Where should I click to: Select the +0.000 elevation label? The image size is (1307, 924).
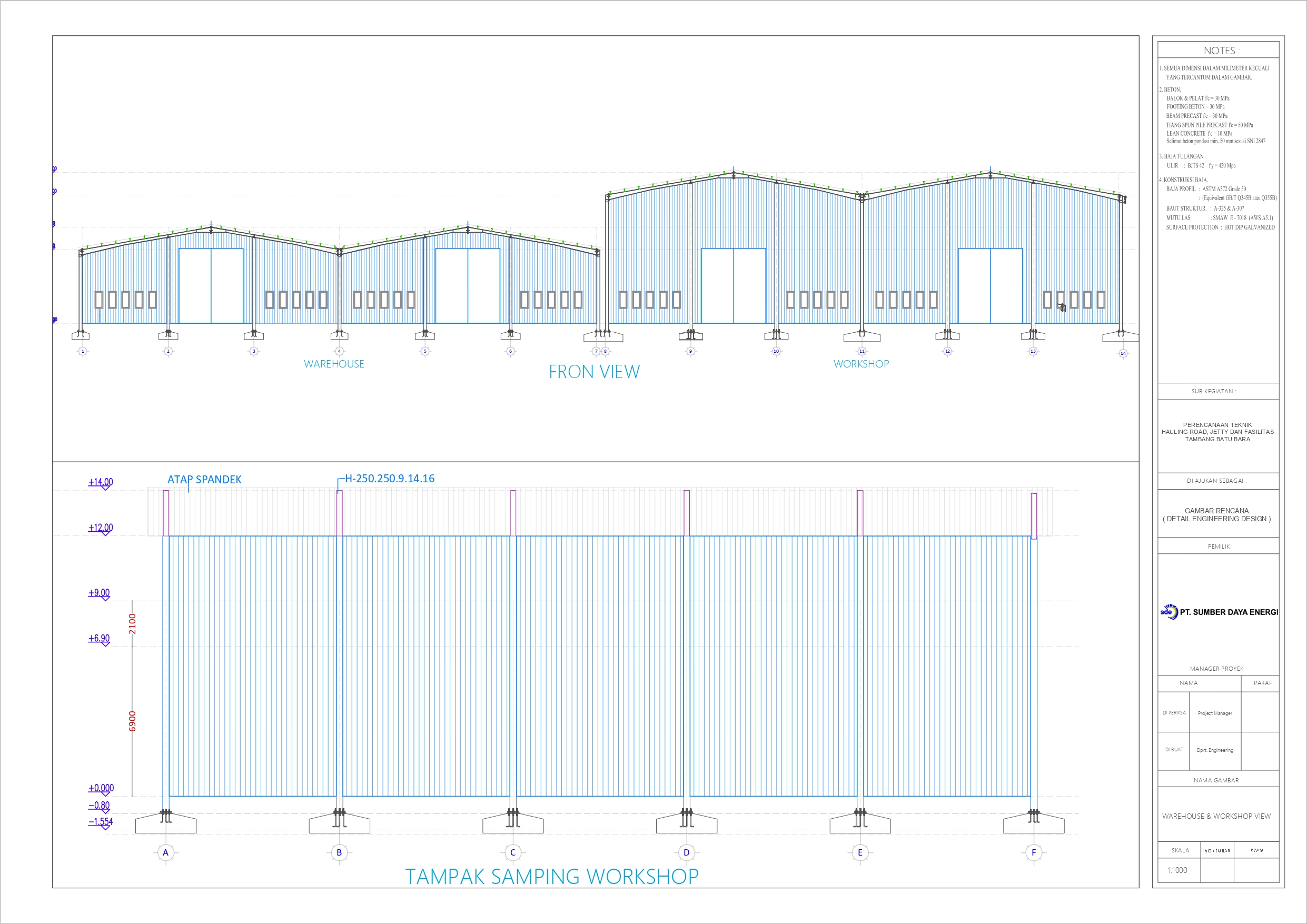101,788
